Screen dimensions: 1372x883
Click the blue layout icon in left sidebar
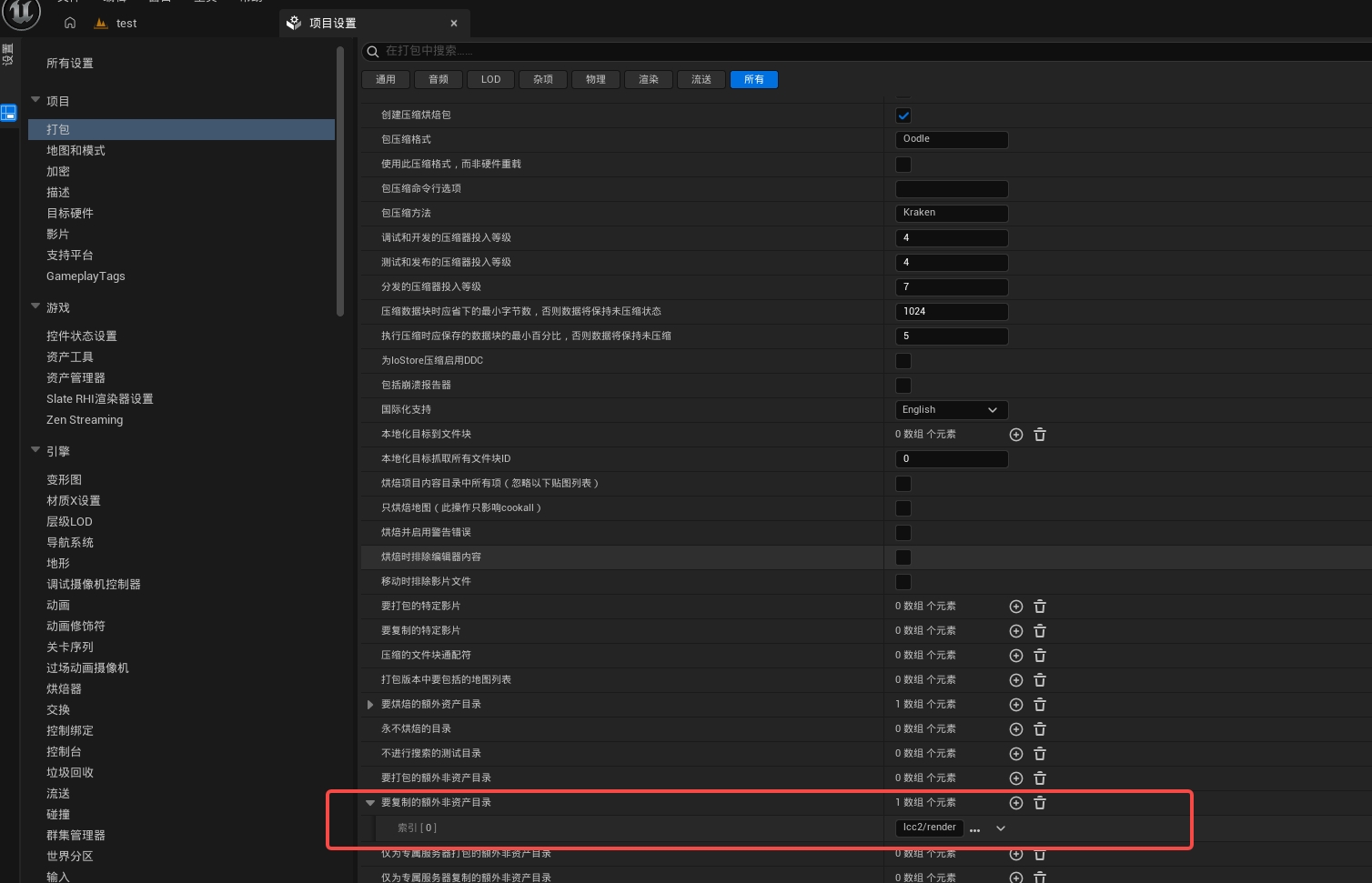click(x=8, y=113)
